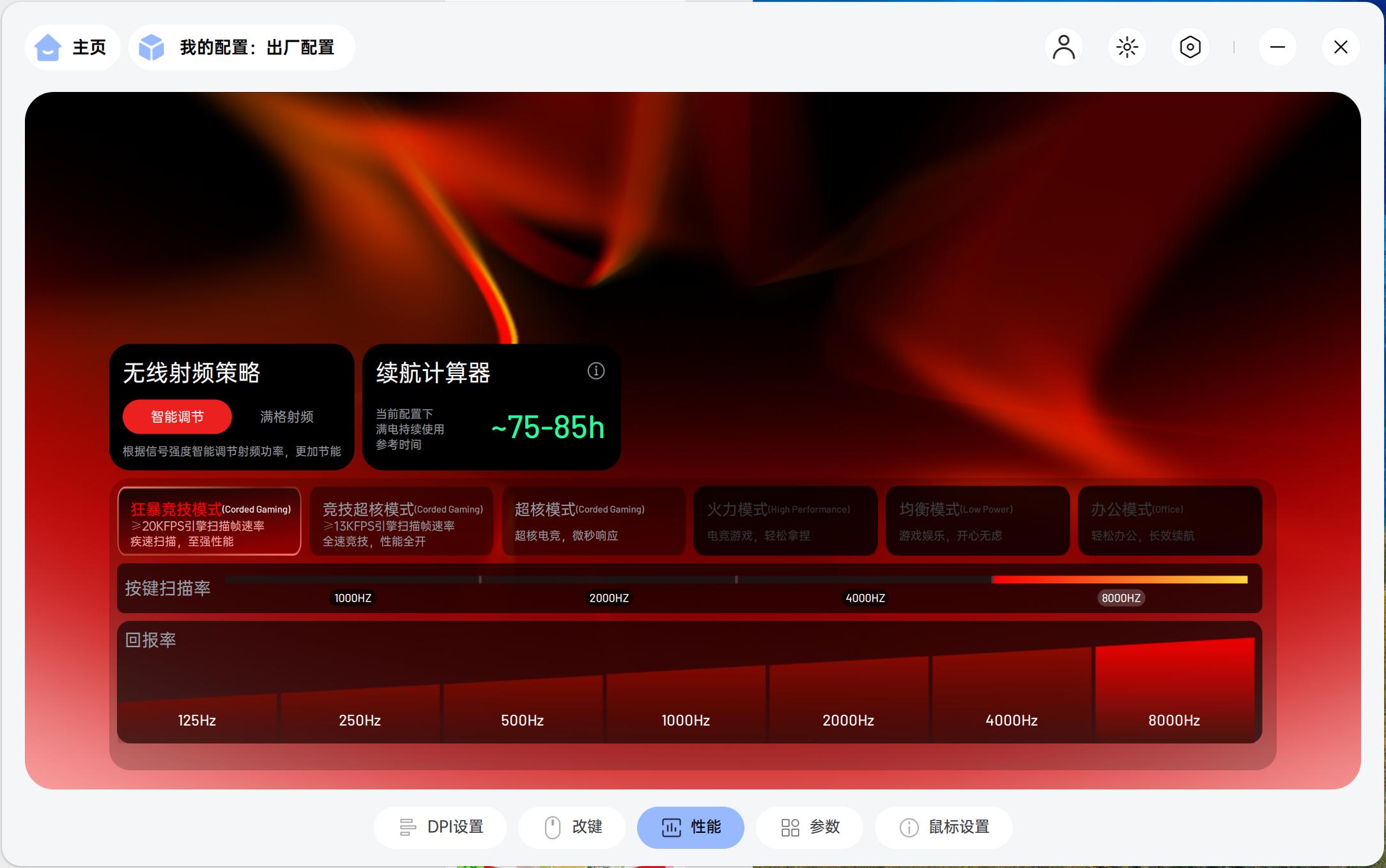Click battery calculator info icon

(x=596, y=371)
